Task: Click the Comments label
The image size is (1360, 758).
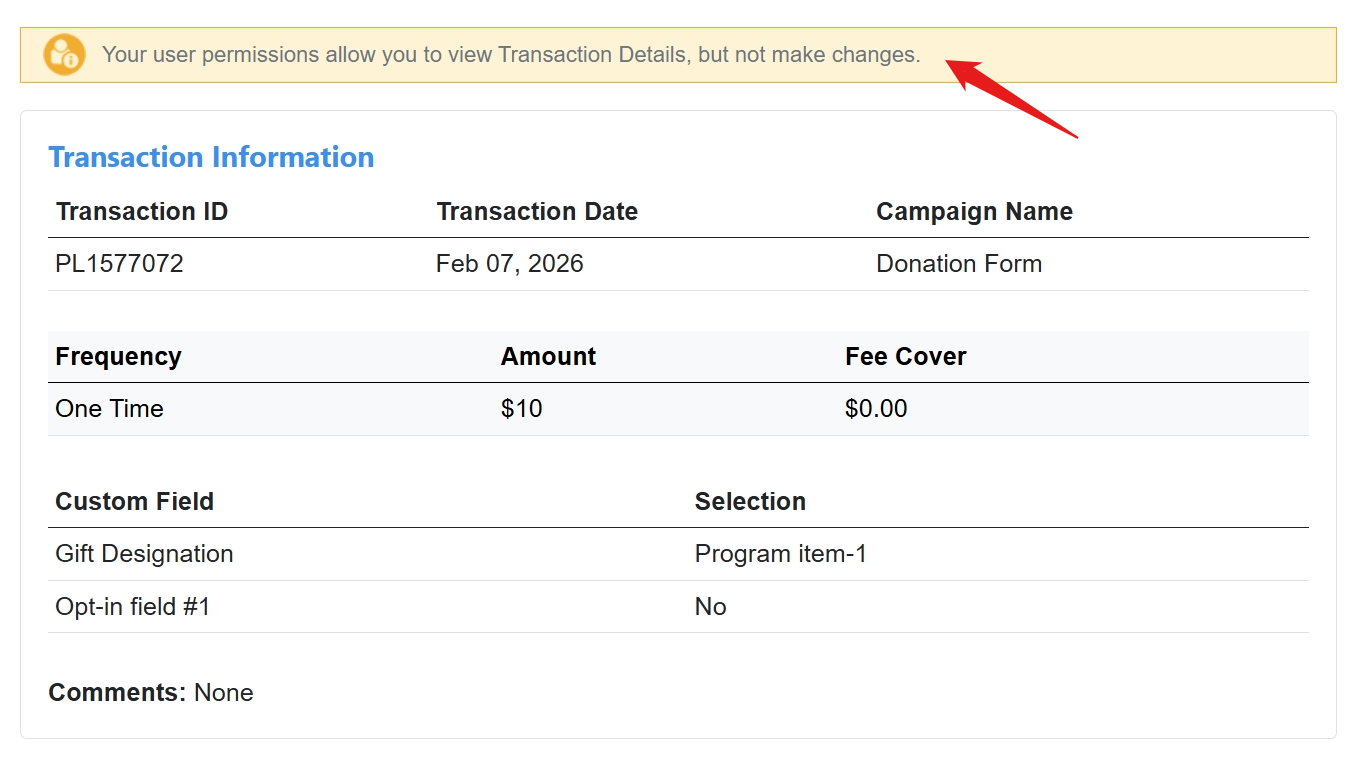Action: (117, 693)
